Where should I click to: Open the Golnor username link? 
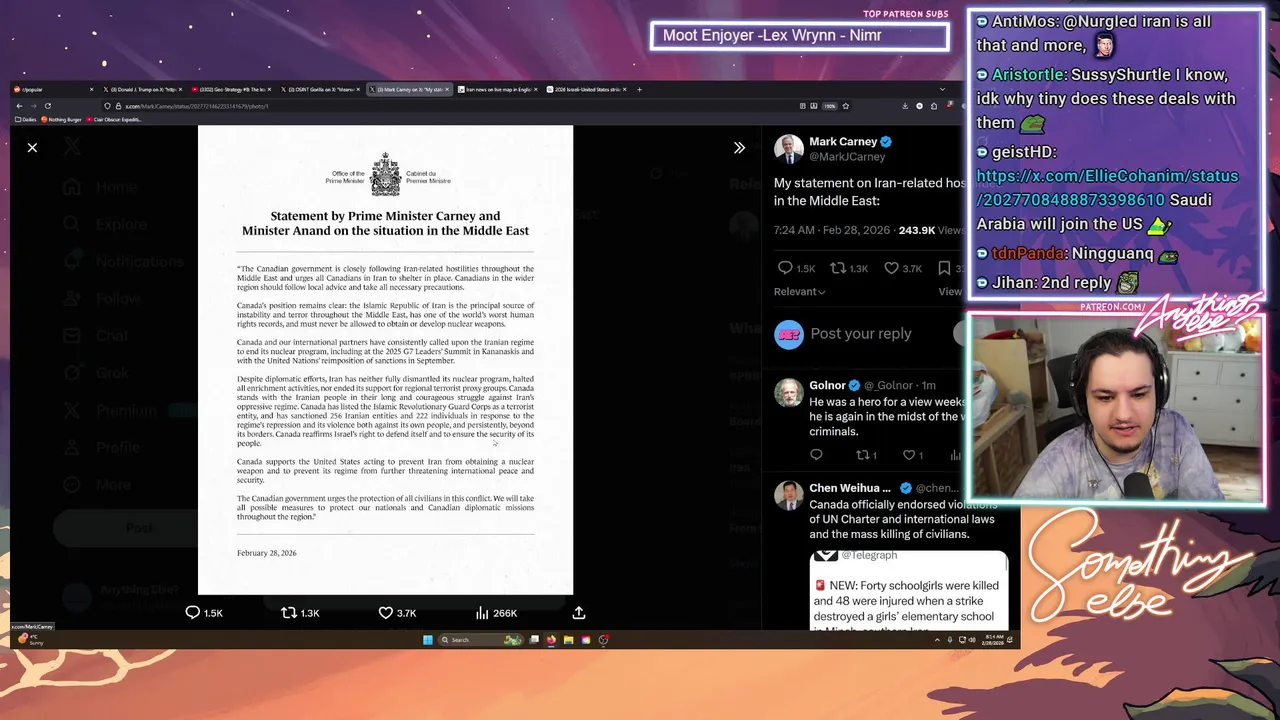(827, 385)
